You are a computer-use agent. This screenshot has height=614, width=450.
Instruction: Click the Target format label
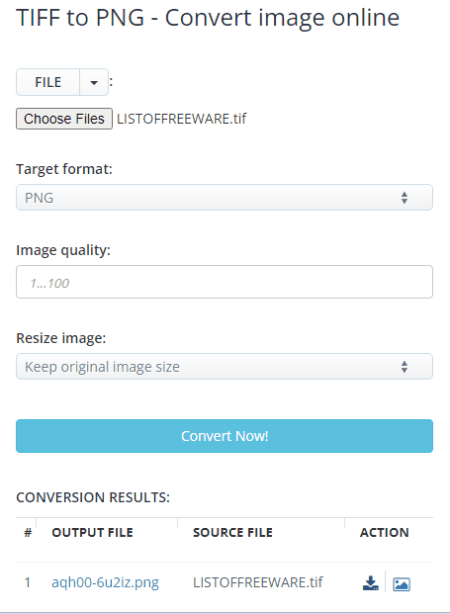click(64, 169)
